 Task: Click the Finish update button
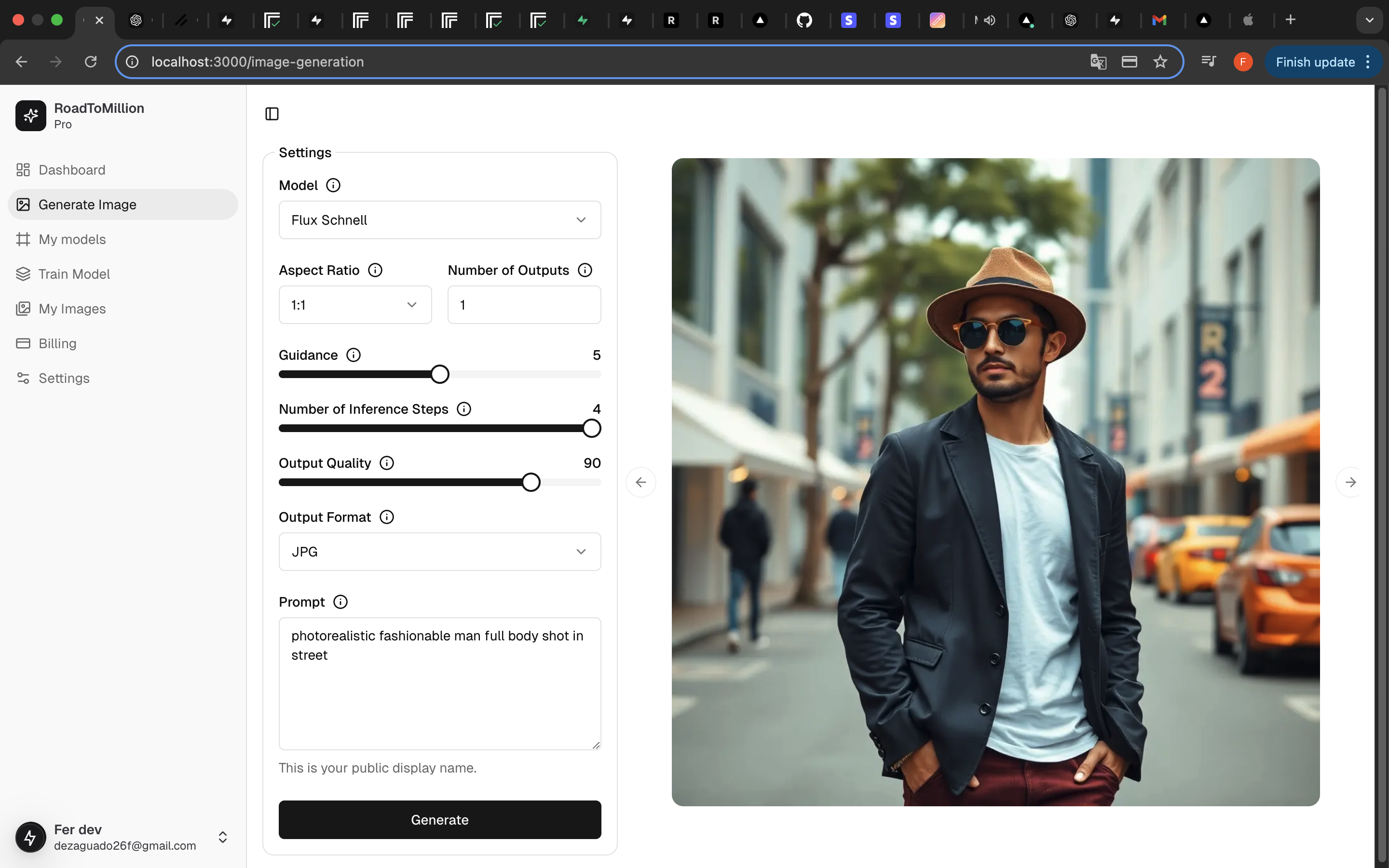tap(1314, 62)
